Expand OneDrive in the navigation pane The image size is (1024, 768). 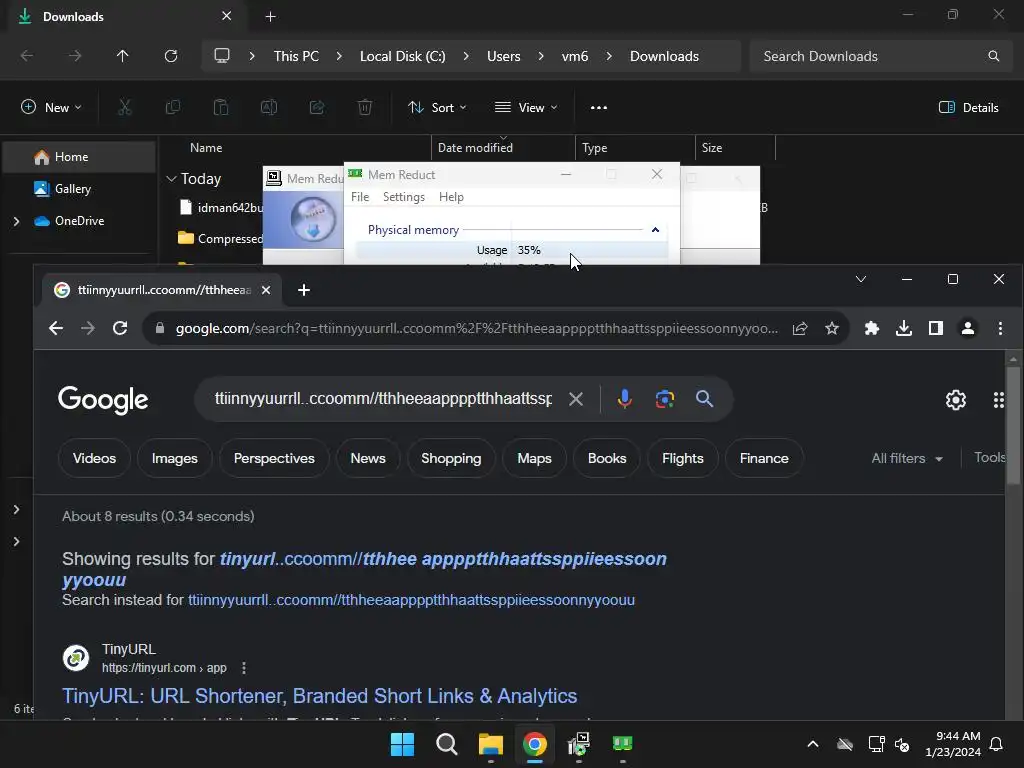click(16, 221)
